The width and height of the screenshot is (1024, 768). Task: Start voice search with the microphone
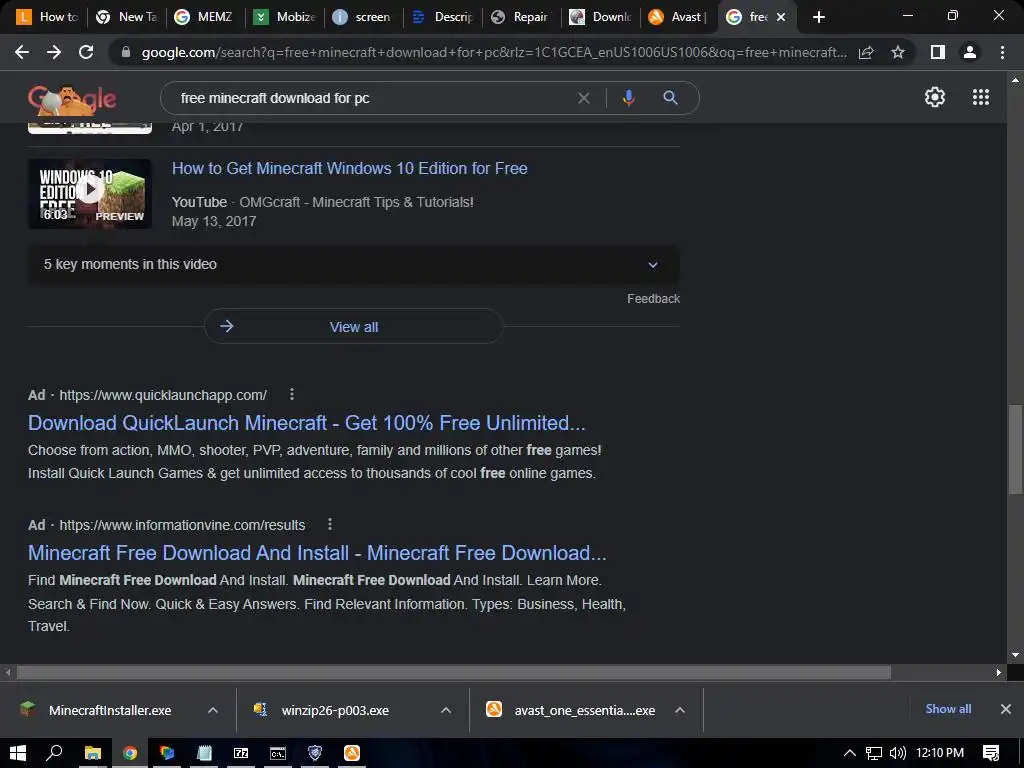[628, 98]
